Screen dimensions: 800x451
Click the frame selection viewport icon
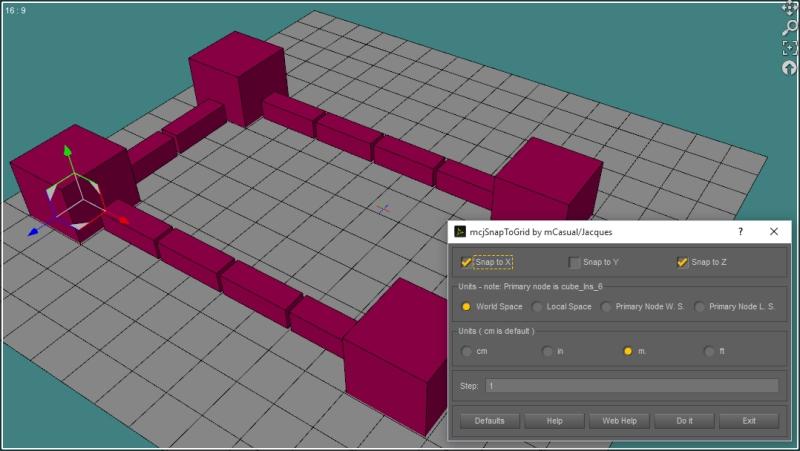[789, 48]
